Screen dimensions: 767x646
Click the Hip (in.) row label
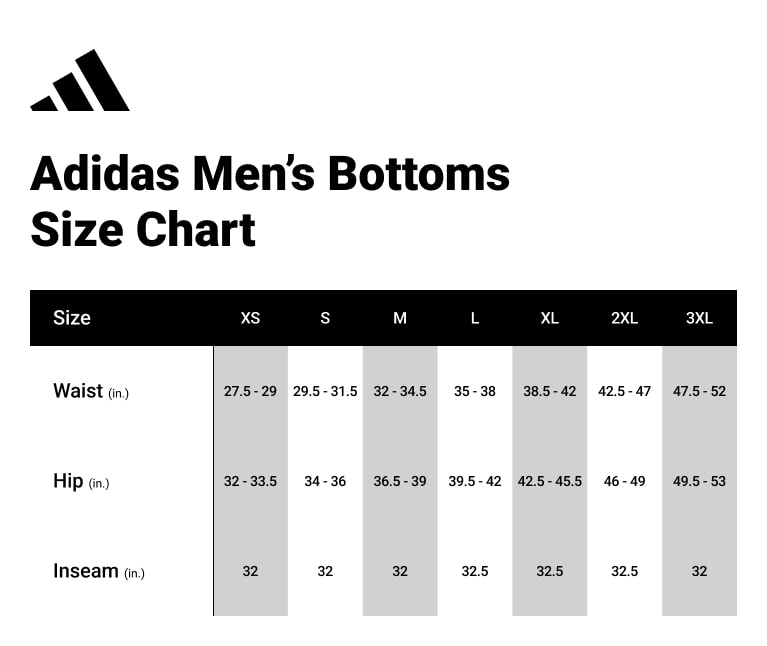pos(81,481)
